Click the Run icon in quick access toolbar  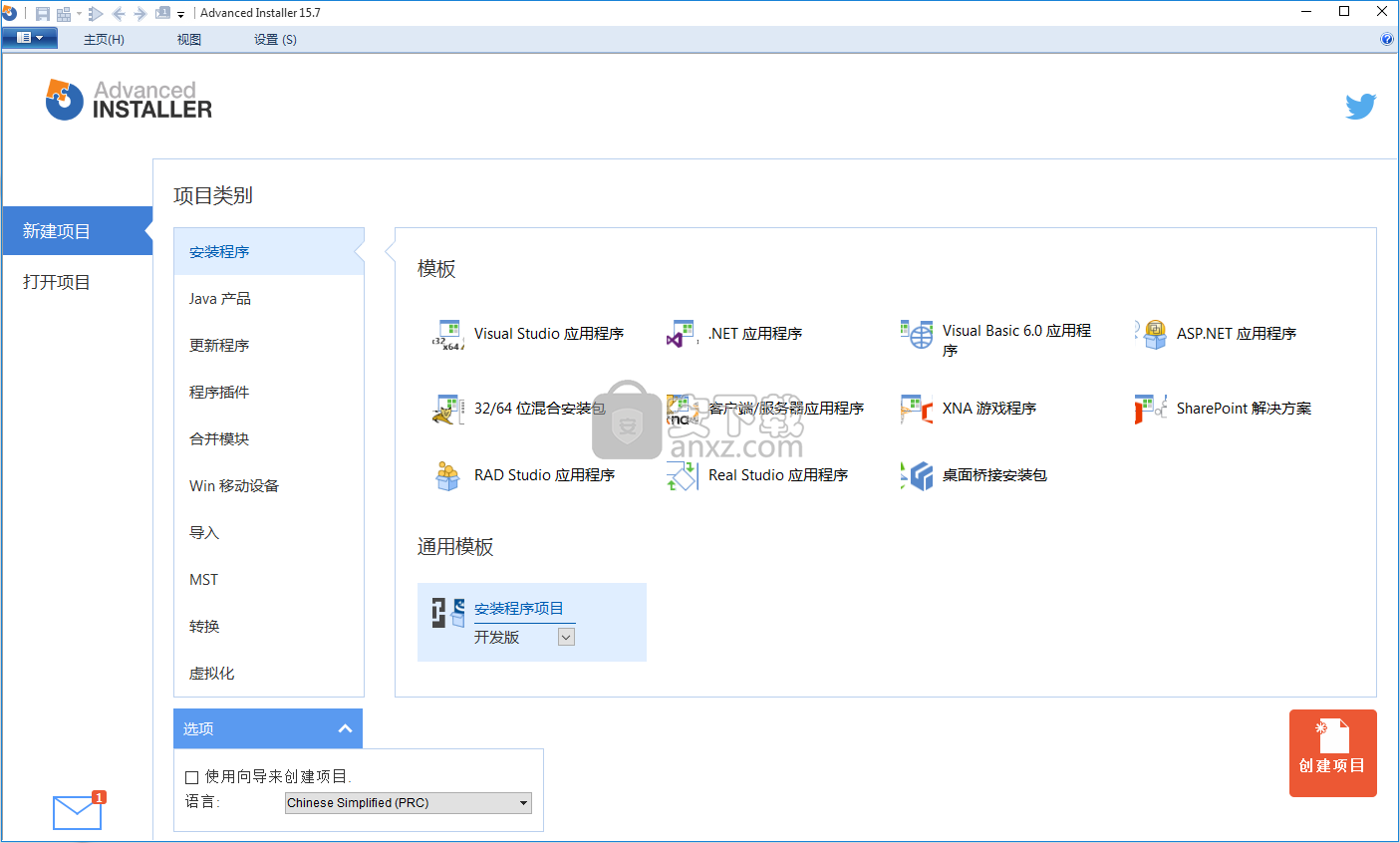(x=96, y=14)
